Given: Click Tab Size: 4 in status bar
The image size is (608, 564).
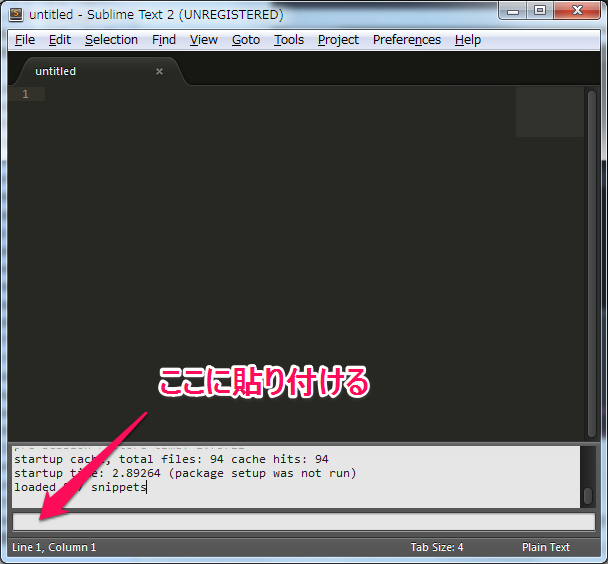Looking at the screenshot, I should (x=437, y=547).
